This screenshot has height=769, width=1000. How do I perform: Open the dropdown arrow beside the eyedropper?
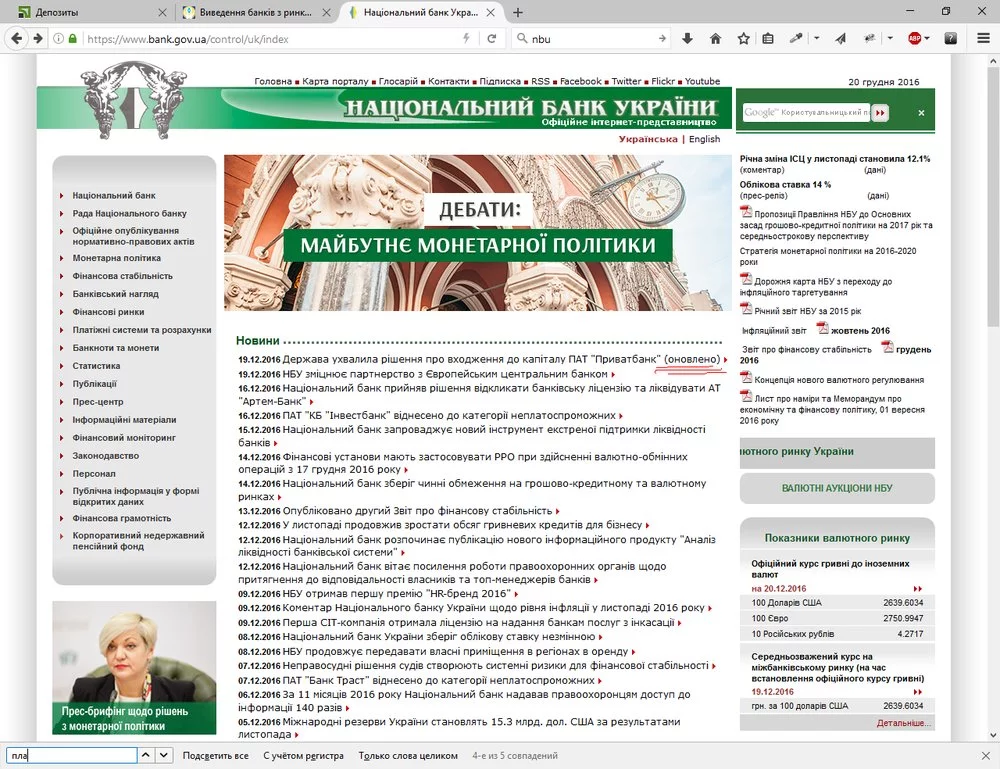click(x=816, y=39)
